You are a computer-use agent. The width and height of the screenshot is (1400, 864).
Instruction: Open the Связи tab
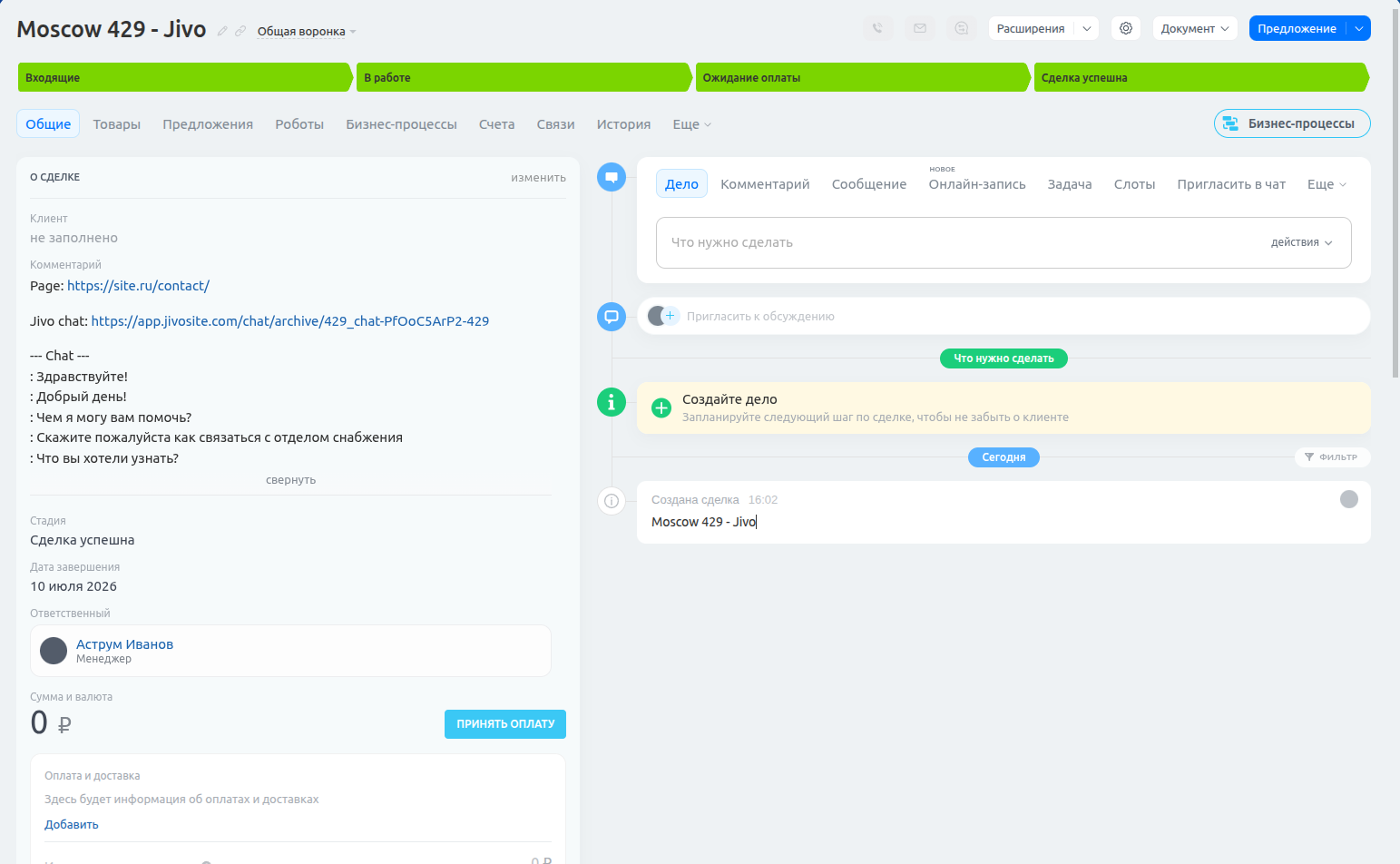click(x=555, y=124)
